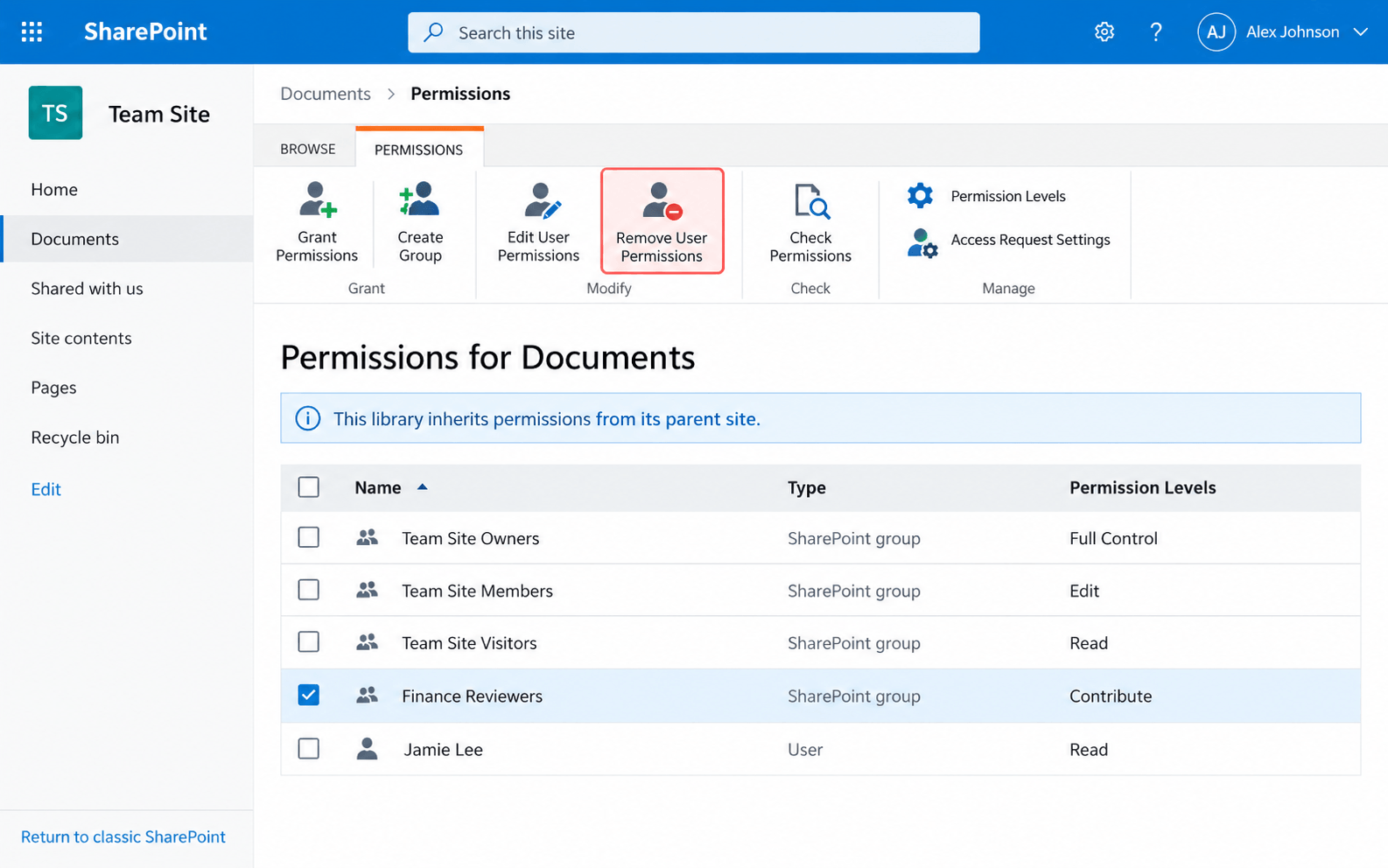This screenshot has width=1388, height=868.
Task: Go to Home in the left navigation
Action: click(54, 190)
